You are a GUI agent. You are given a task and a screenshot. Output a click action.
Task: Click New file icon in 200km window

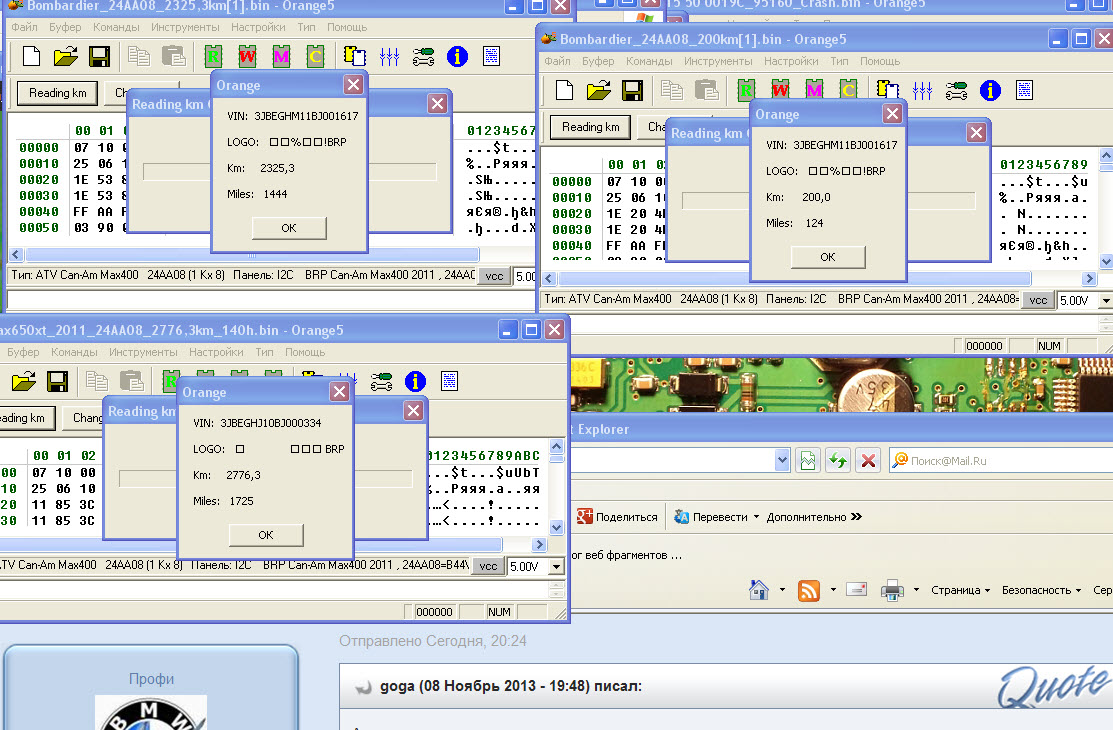[564, 90]
